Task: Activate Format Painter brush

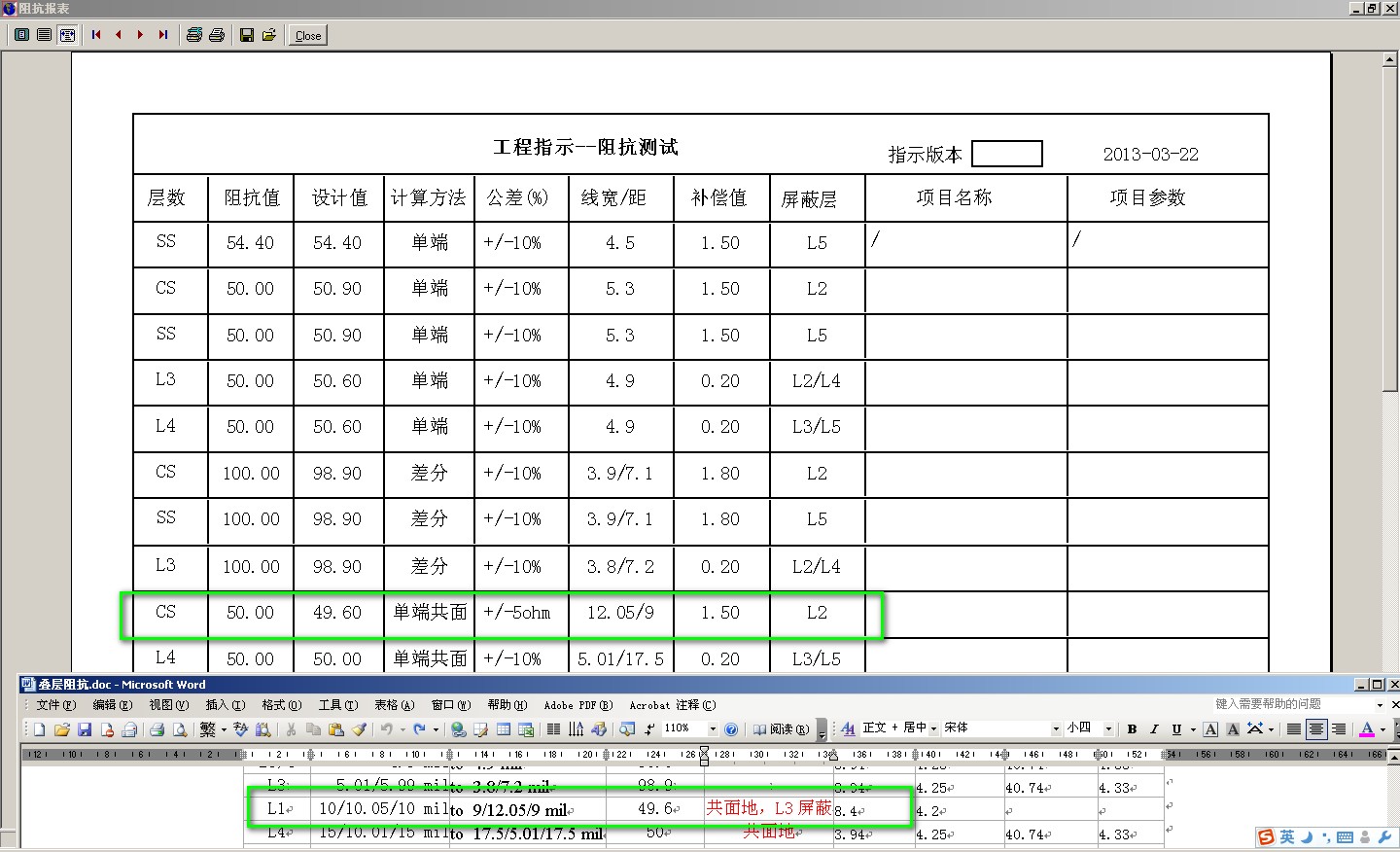Action: (359, 729)
